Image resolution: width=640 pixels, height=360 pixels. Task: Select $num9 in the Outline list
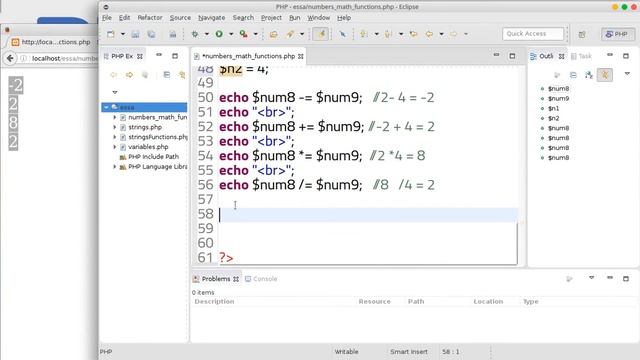coord(558,98)
